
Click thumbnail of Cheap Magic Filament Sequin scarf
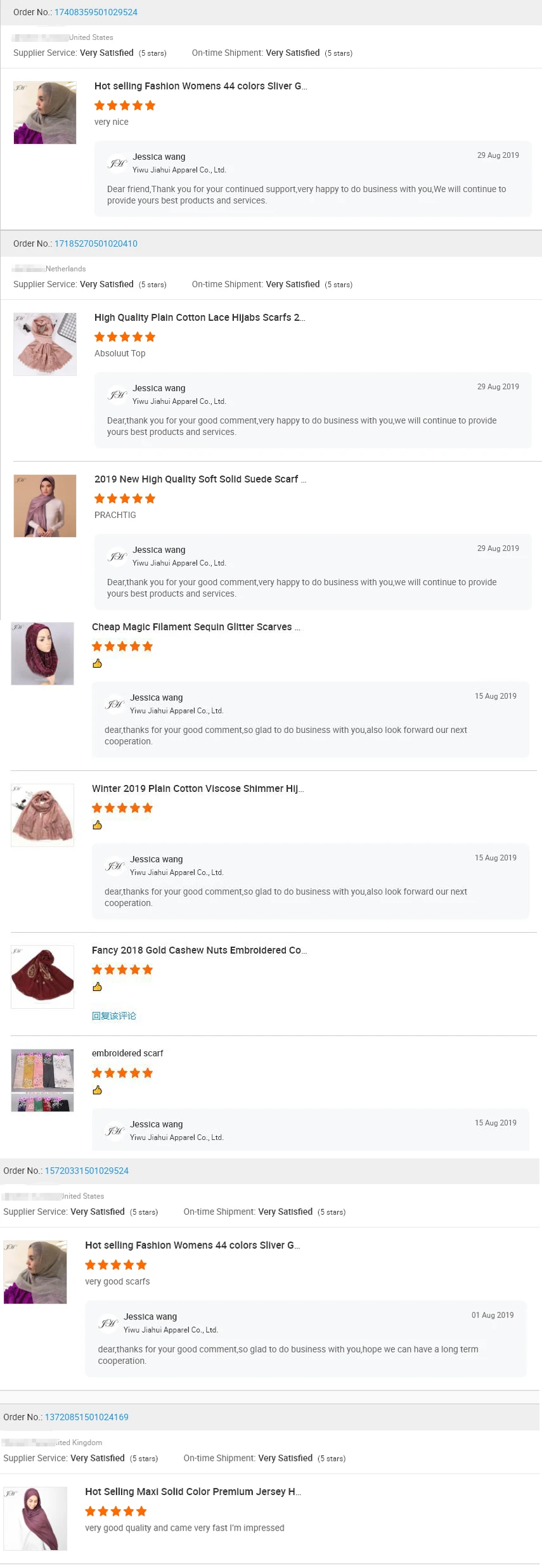tap(42, 653)
